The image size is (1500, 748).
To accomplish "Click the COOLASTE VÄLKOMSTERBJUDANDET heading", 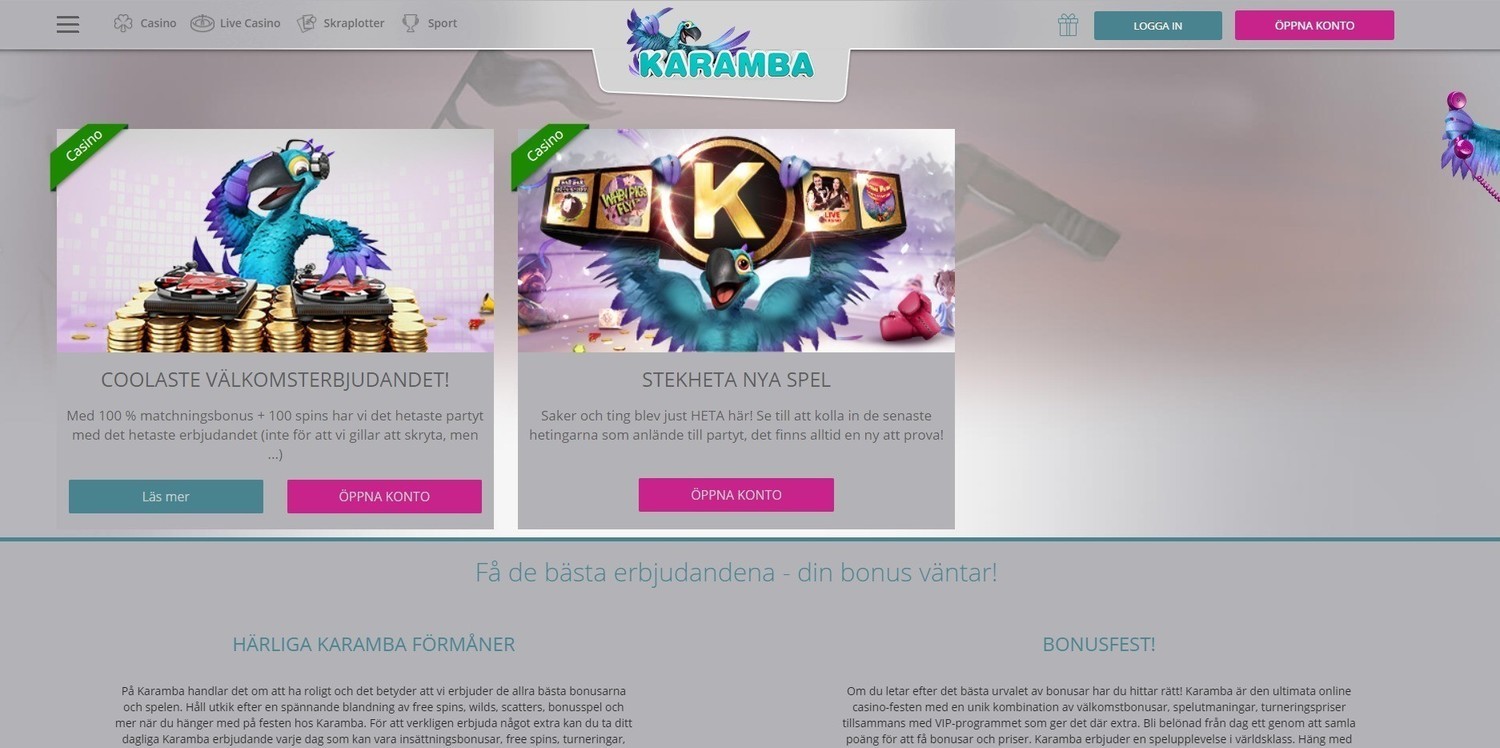I will [x=275, y=380].
